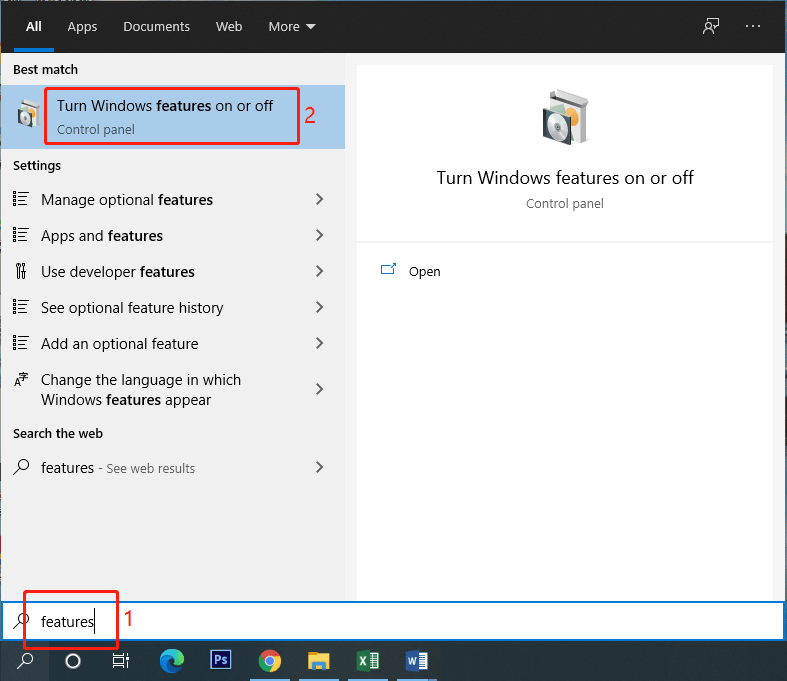Click magnifier icon beside features web result
The height and width of the screenshot is (681, 787).
tap(21, 467)
